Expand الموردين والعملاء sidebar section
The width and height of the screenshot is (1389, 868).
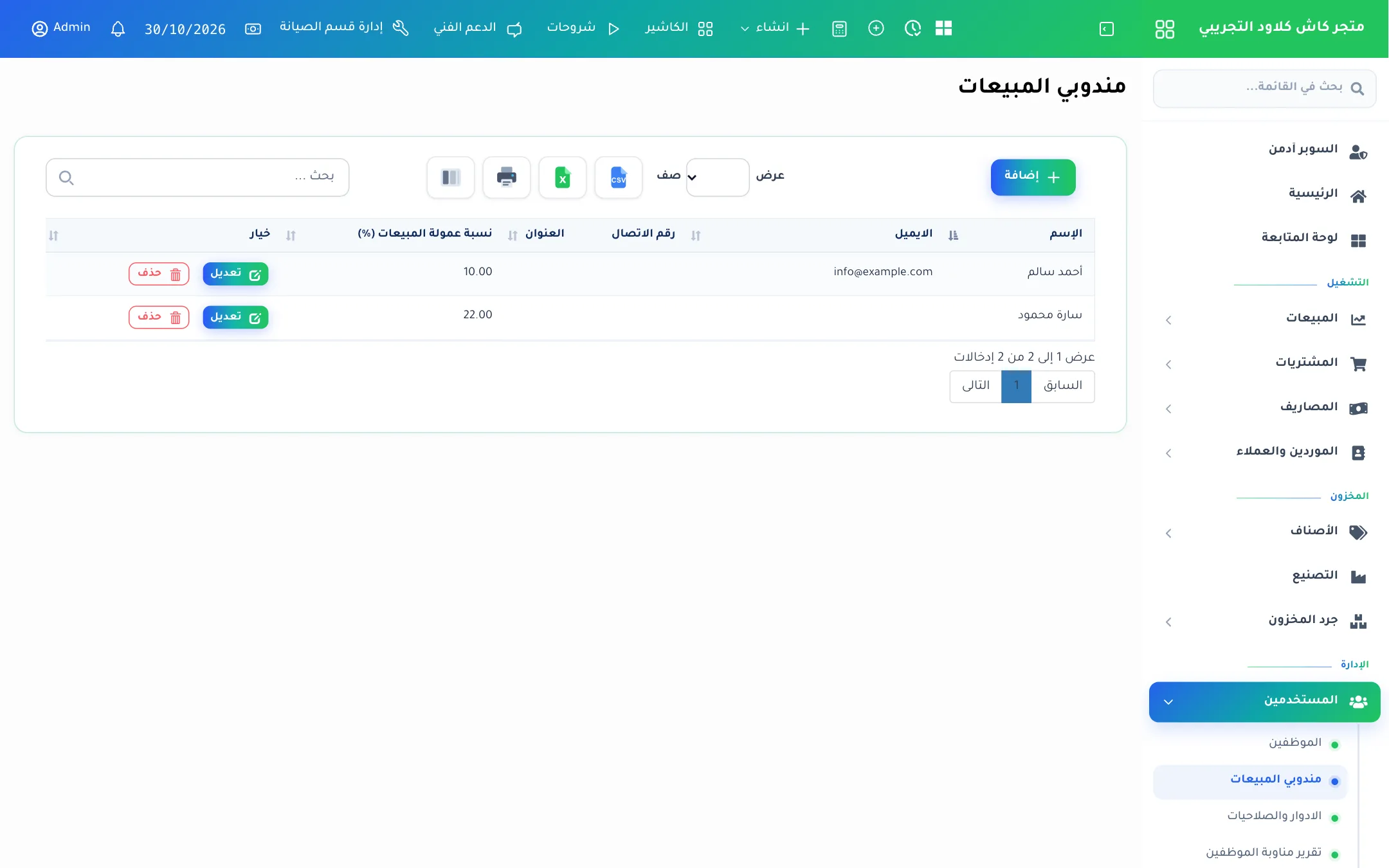(x=1264, y=452)
